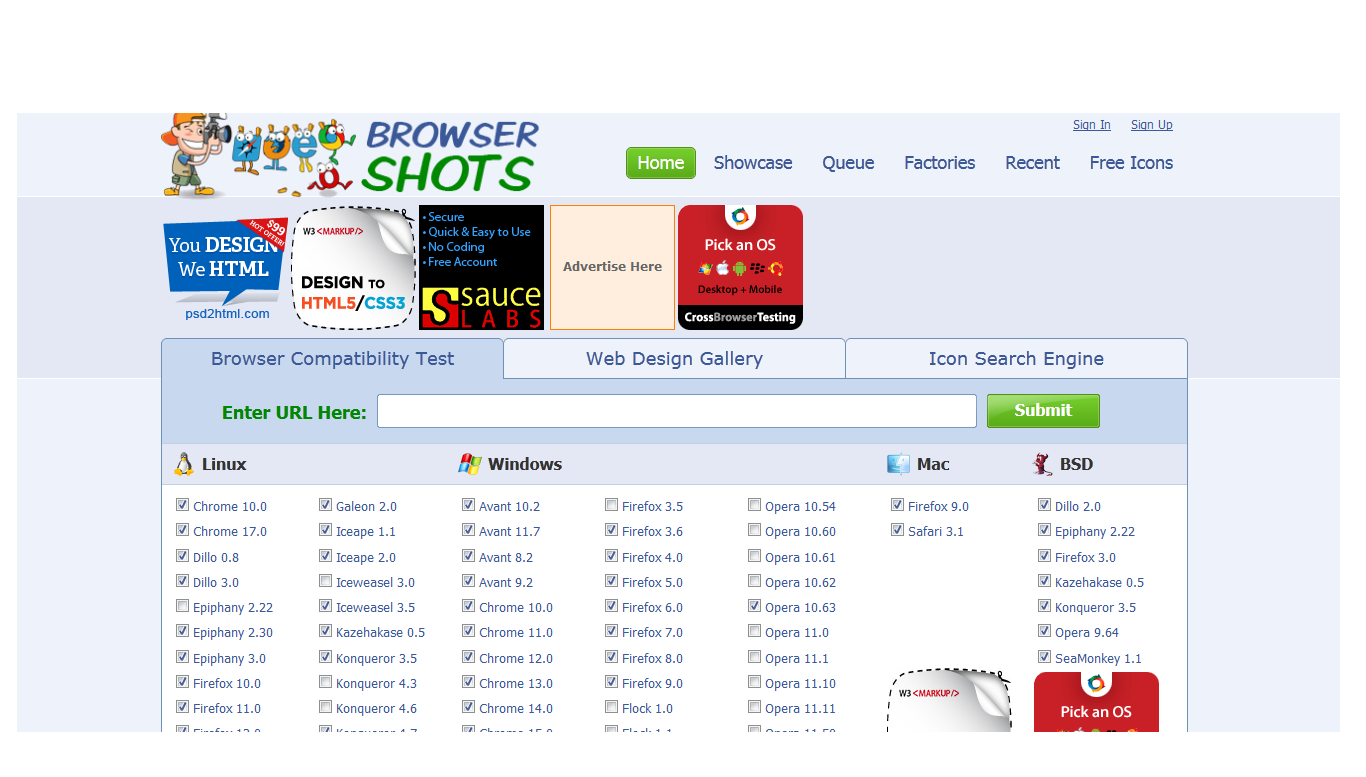Click the Advertise Here banner
Viewport: 1366px width, 777px height.
pos(612,266)
